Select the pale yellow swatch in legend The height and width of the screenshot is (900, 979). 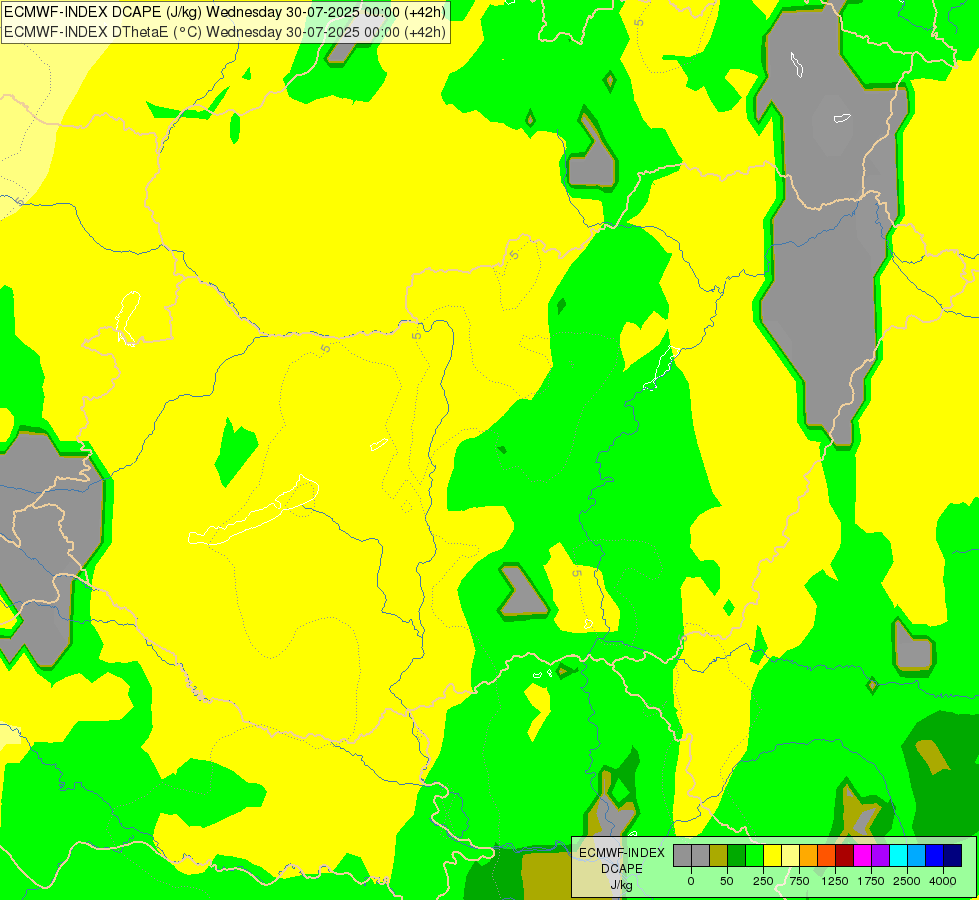pyautogui.click(x=790, y=856)
